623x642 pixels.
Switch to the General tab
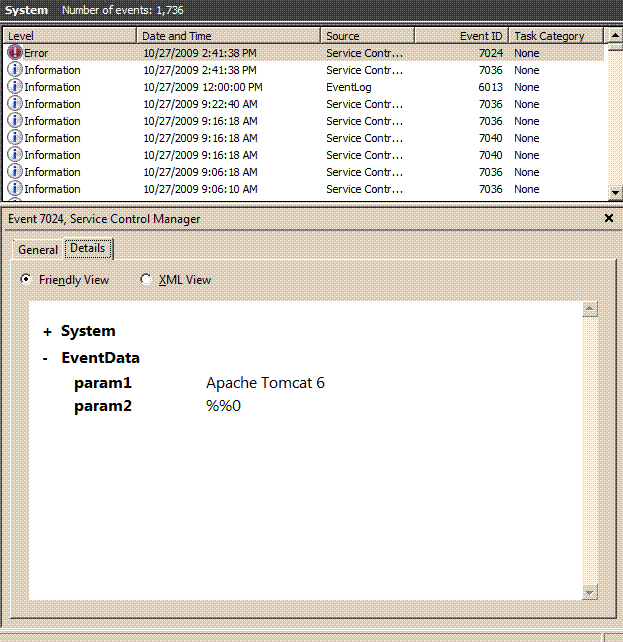coord(38,250)
